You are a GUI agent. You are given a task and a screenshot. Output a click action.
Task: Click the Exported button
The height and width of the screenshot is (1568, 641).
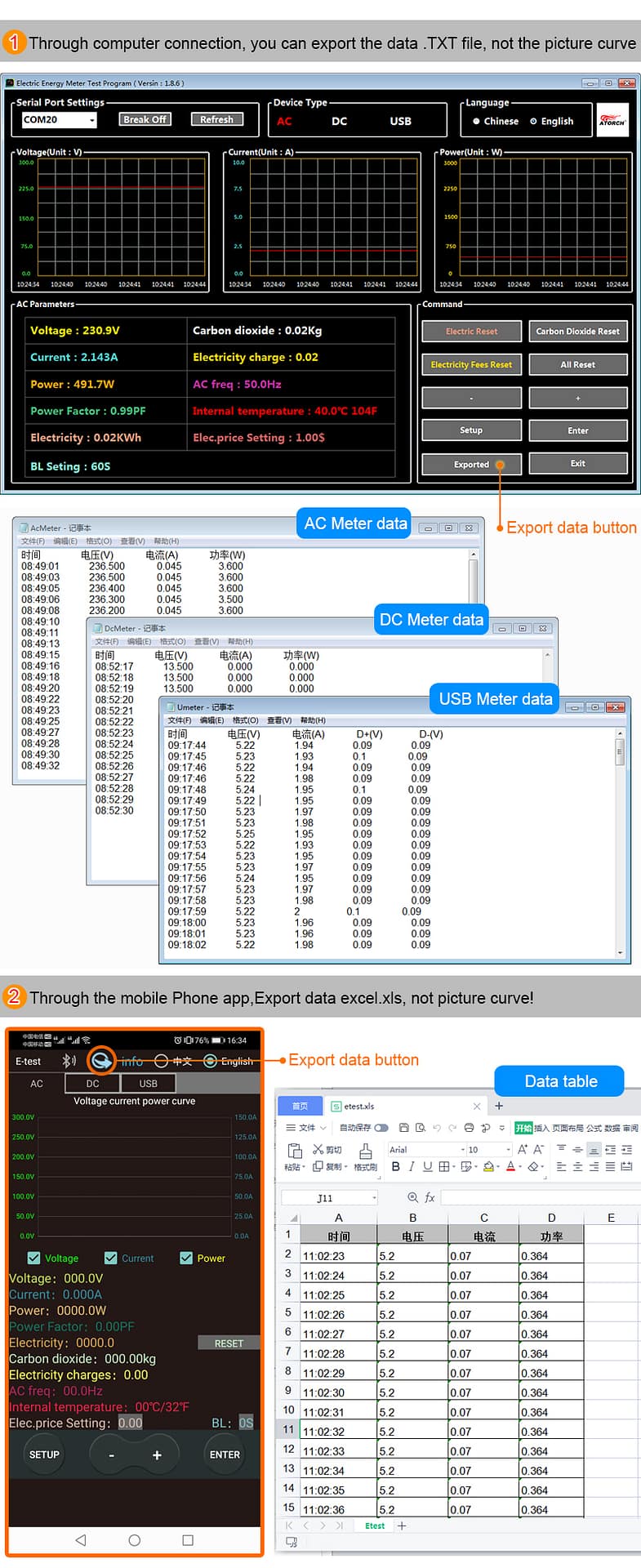coord(471,464)
